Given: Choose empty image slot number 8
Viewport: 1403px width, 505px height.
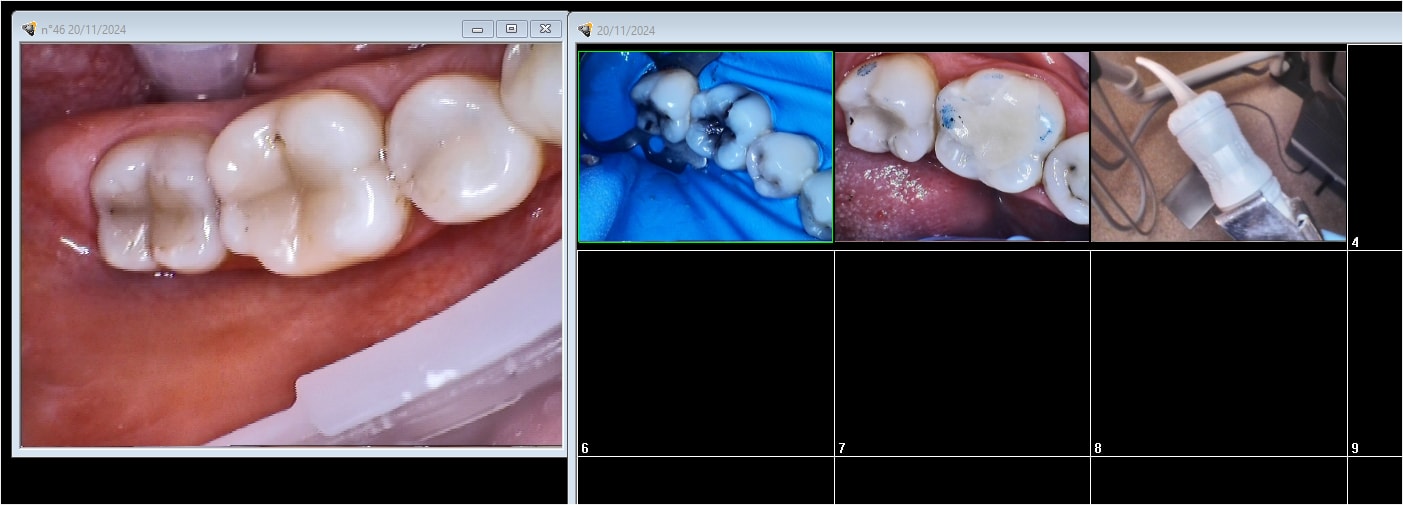Looking at the screenshot, I should click(x=1218, y=353).
